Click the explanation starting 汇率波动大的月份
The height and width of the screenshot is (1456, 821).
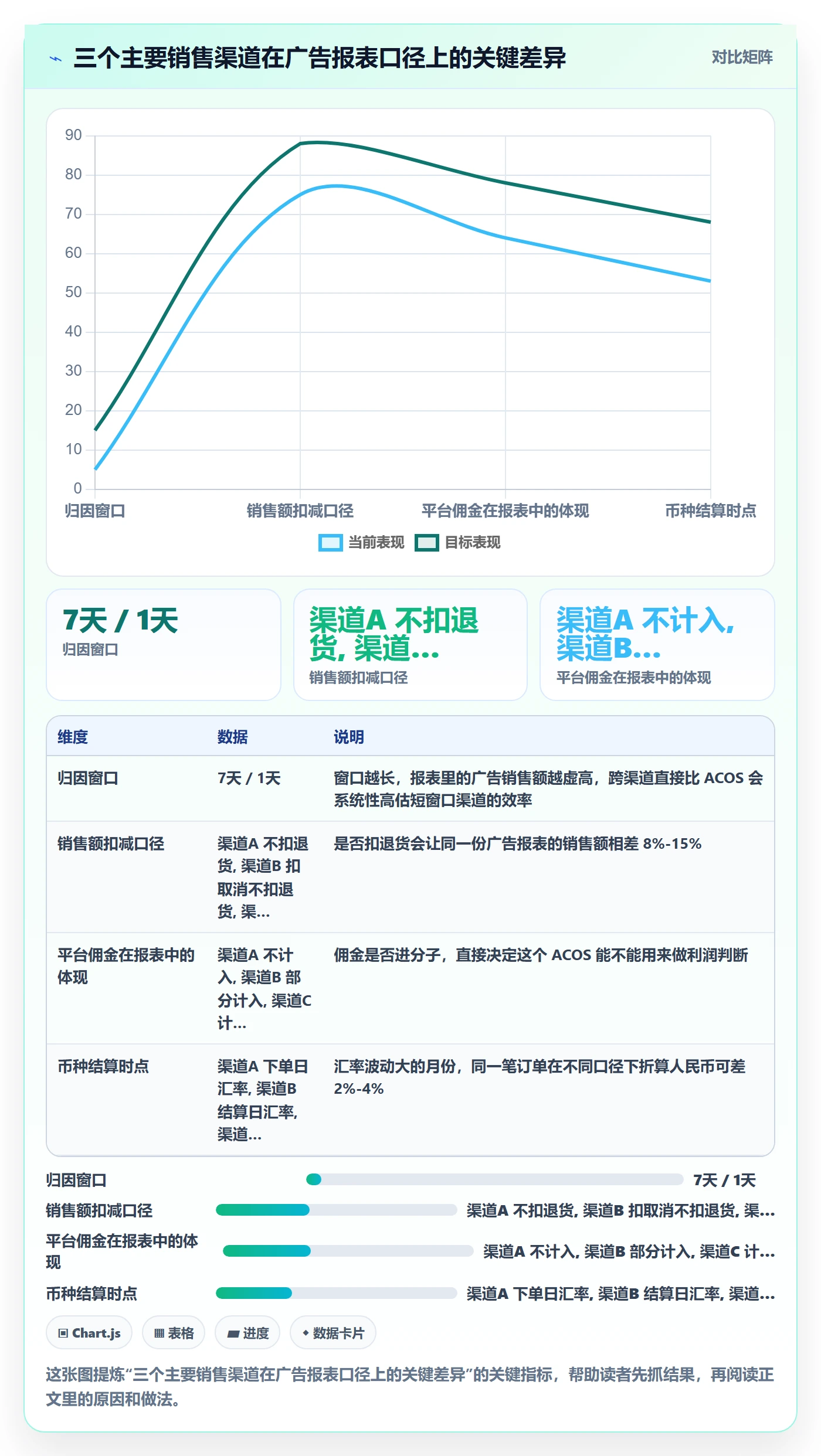540,1077
